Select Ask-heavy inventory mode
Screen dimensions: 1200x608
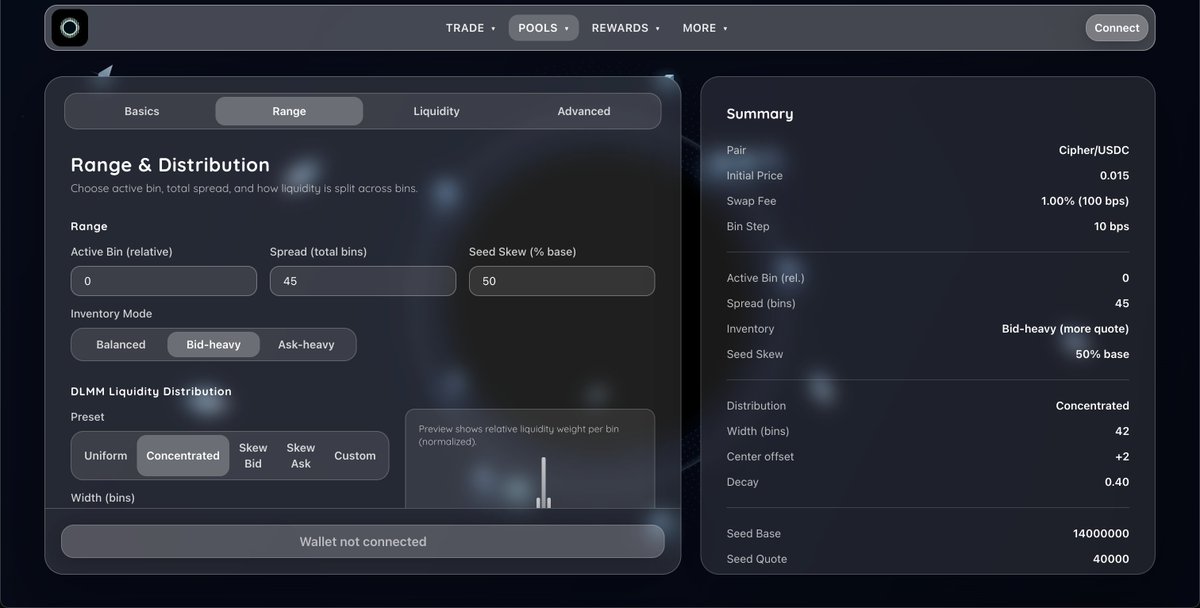[306, 344]
